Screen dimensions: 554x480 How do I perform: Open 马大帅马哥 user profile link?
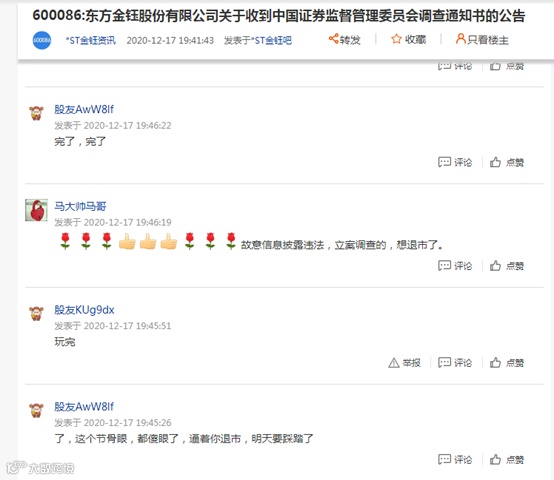(80, 206)
